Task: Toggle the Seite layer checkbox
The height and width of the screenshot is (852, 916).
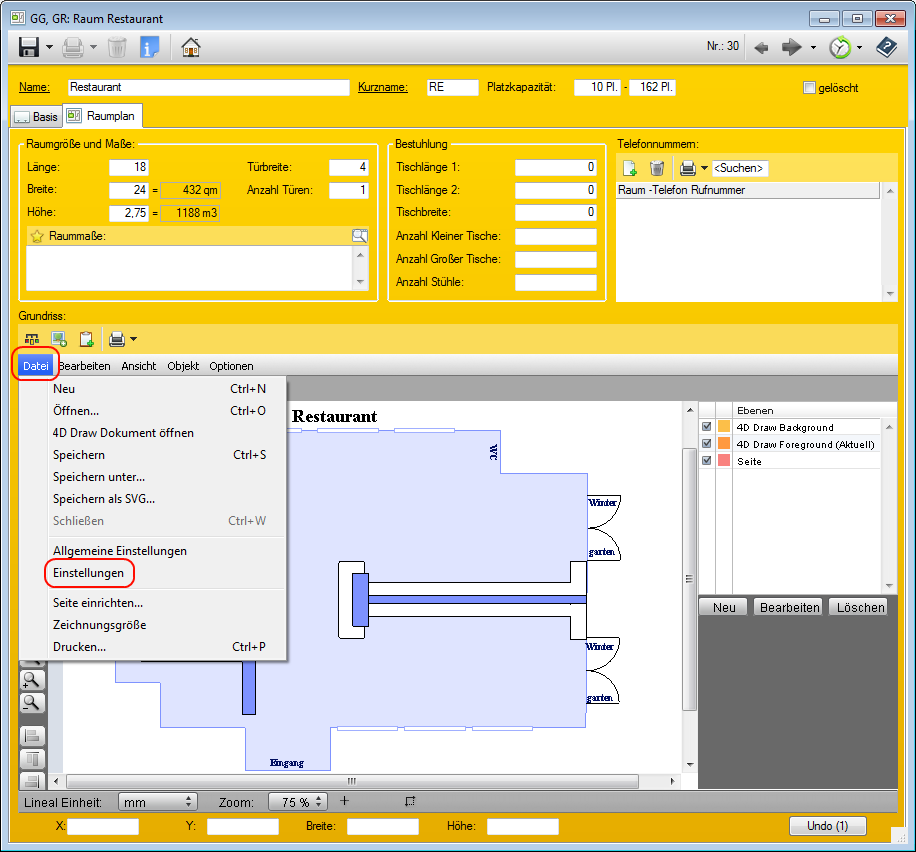Action: point(707,461)
